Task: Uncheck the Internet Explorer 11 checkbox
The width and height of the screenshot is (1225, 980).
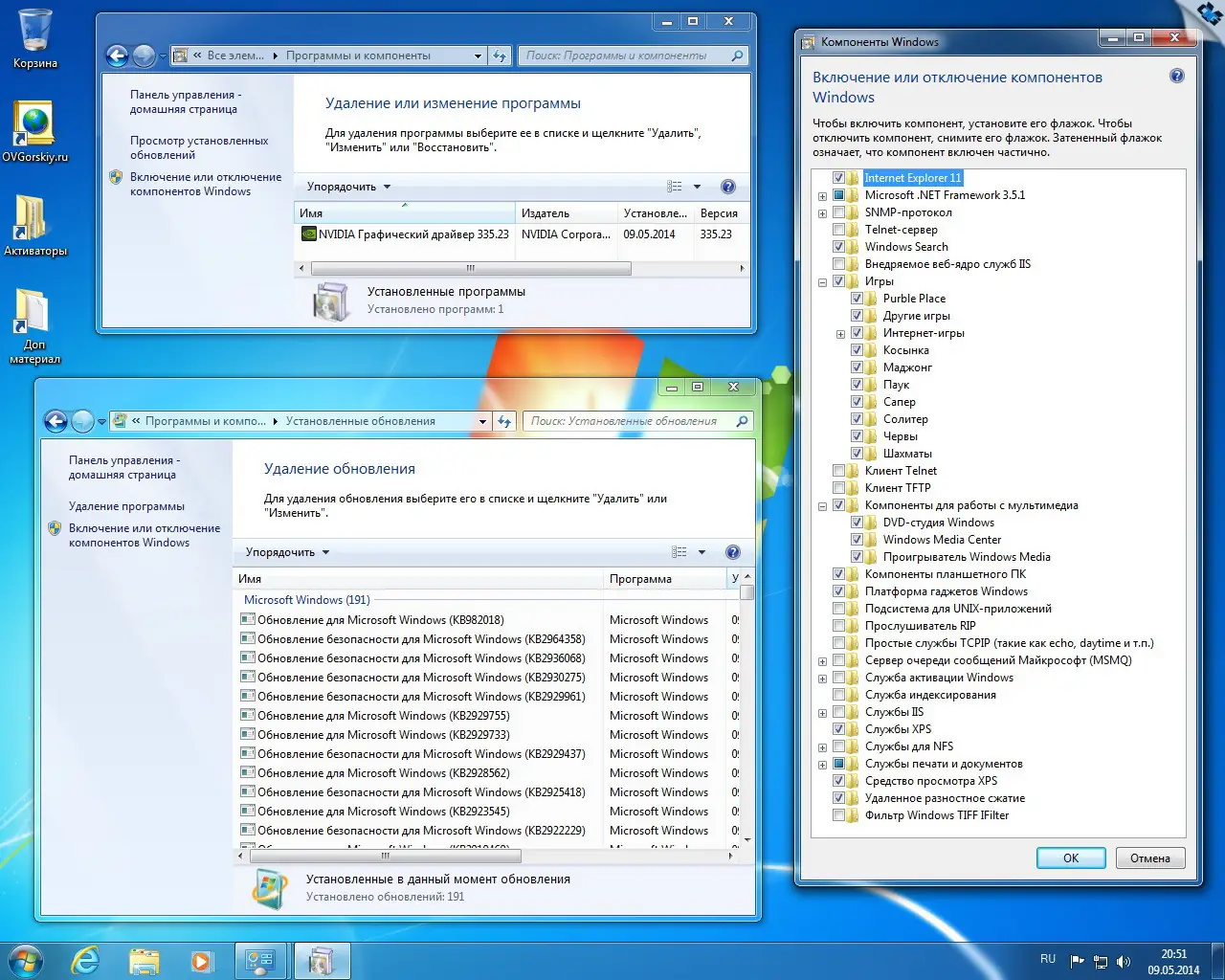Action: tap(838, 178)
